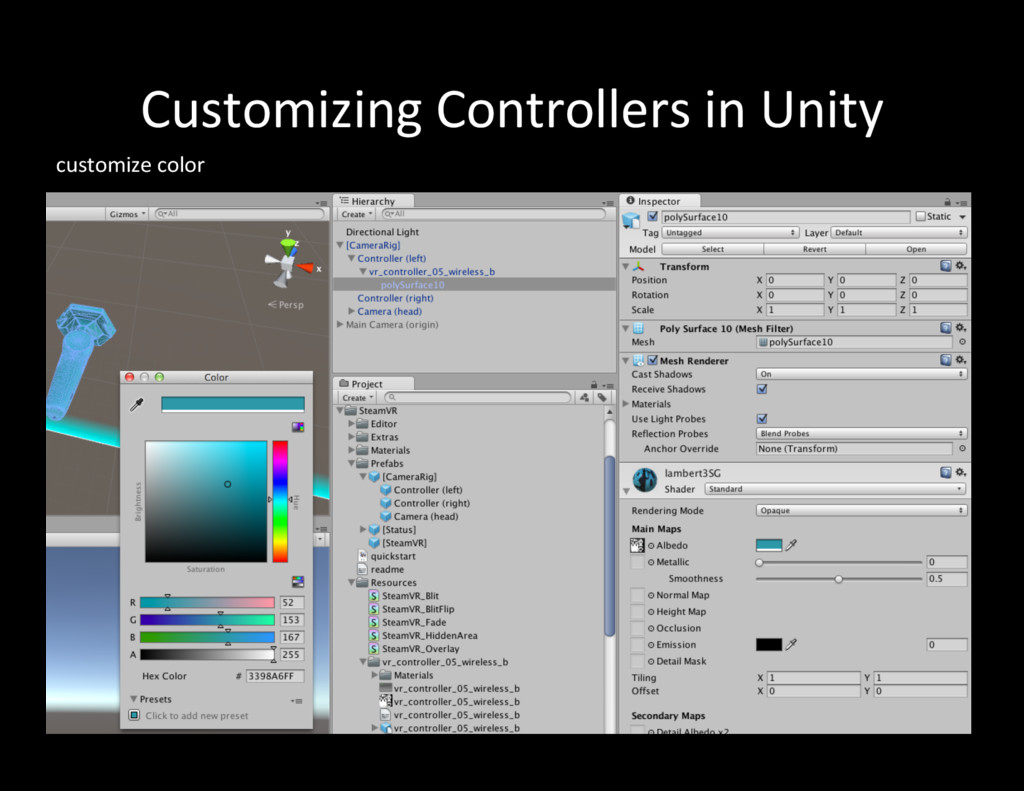Adjust the Smoothness slider

point(839,579)
